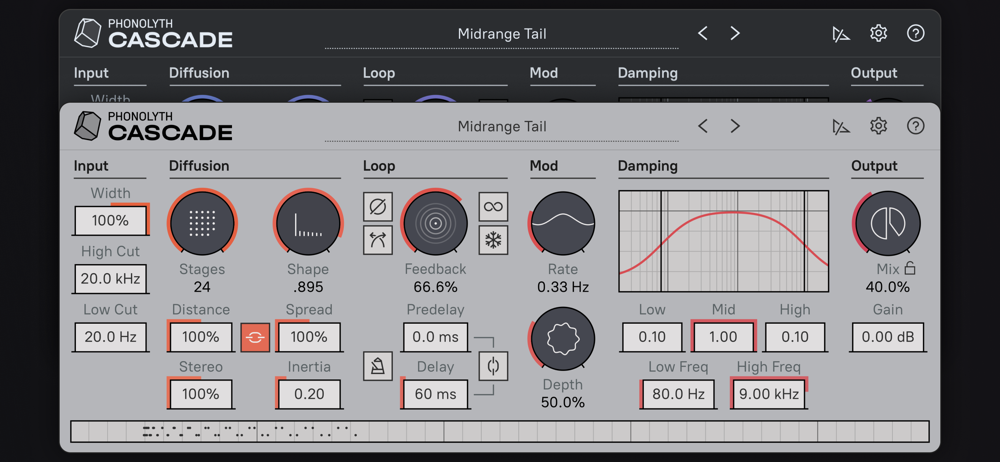
Task: Click the Diffusion section heading in light window
Action: (x=199, y=166)
